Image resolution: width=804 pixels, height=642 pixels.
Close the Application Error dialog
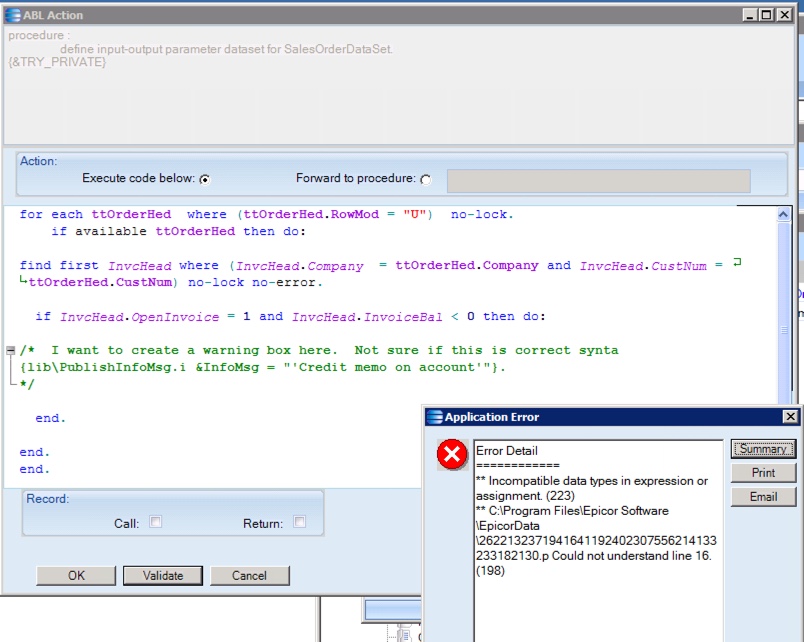click(x=790, y=416)
